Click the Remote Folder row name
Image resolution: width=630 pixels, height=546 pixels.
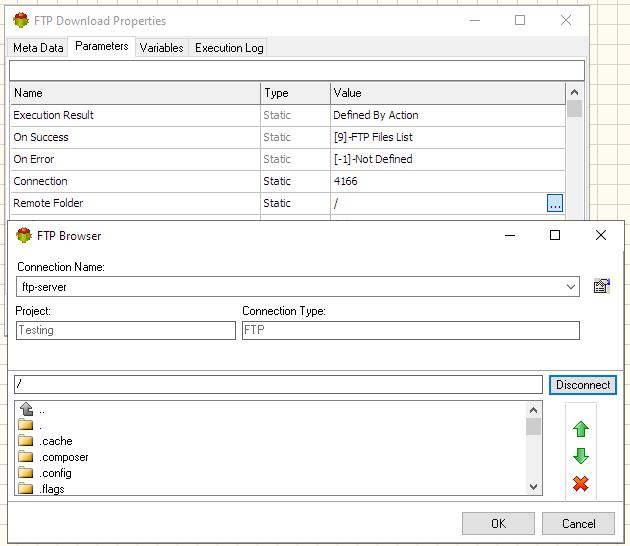pos(48,203)
